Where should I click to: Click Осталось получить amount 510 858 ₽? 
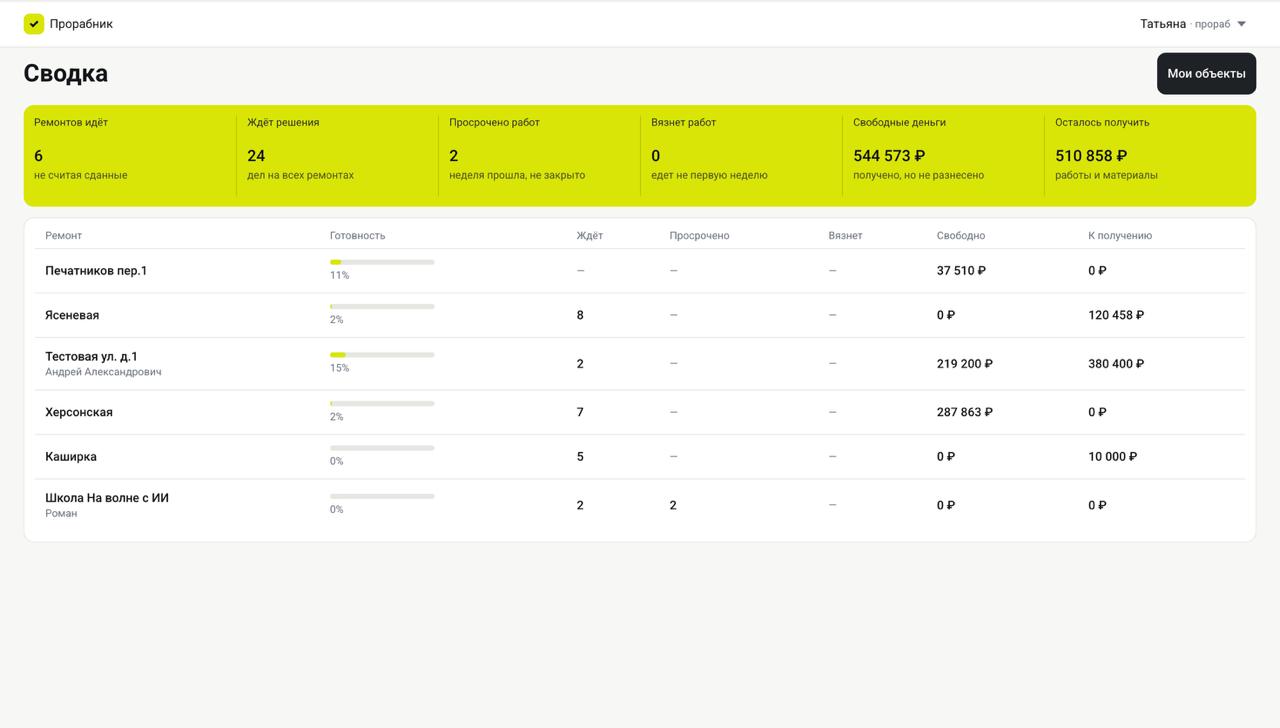tap(1091, 156)
